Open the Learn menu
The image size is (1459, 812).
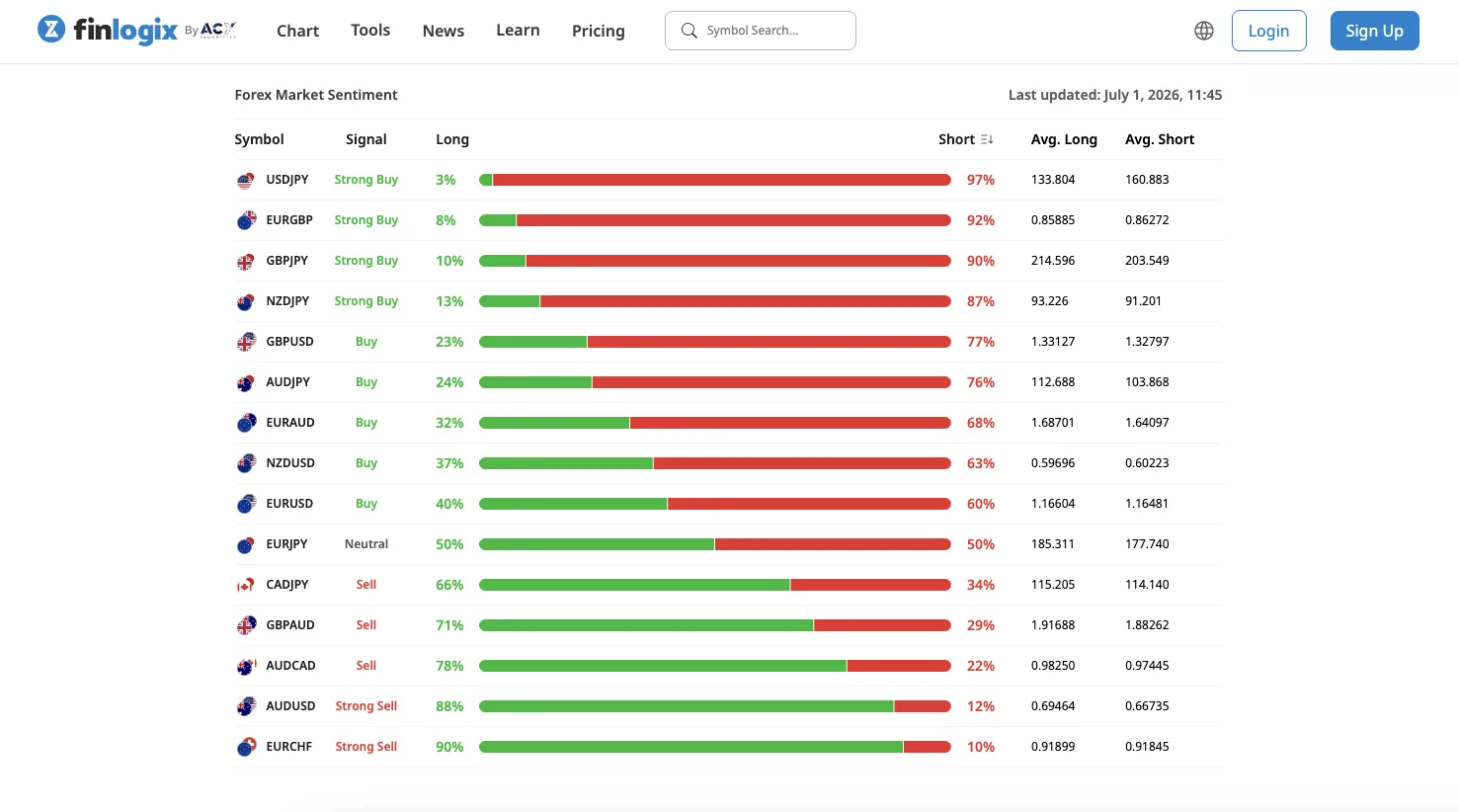click(x=518, y=31)
